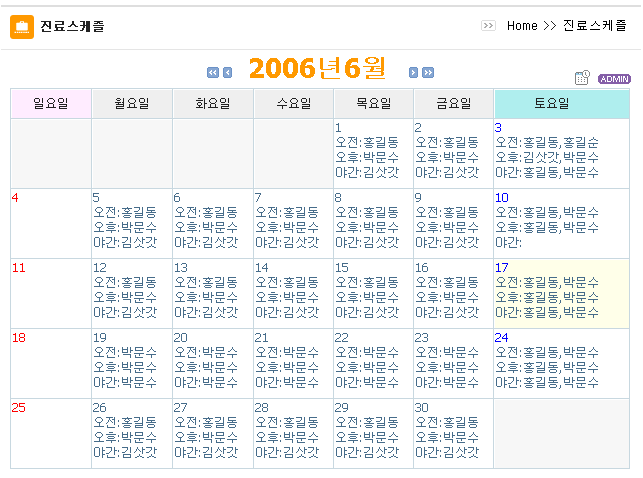Click date 9 in the calendar
The width and height of the screenshot is (643, 478).
click(x=418, y=198)
